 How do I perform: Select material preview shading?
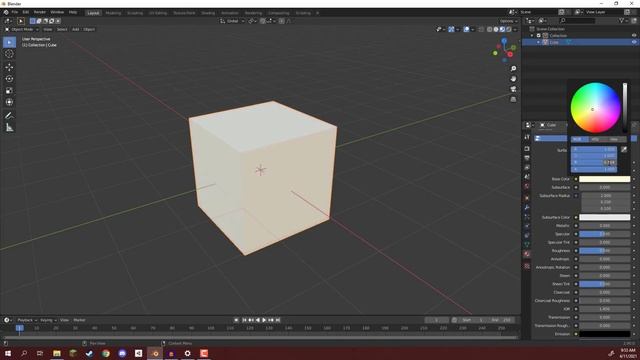coord(502,29)
